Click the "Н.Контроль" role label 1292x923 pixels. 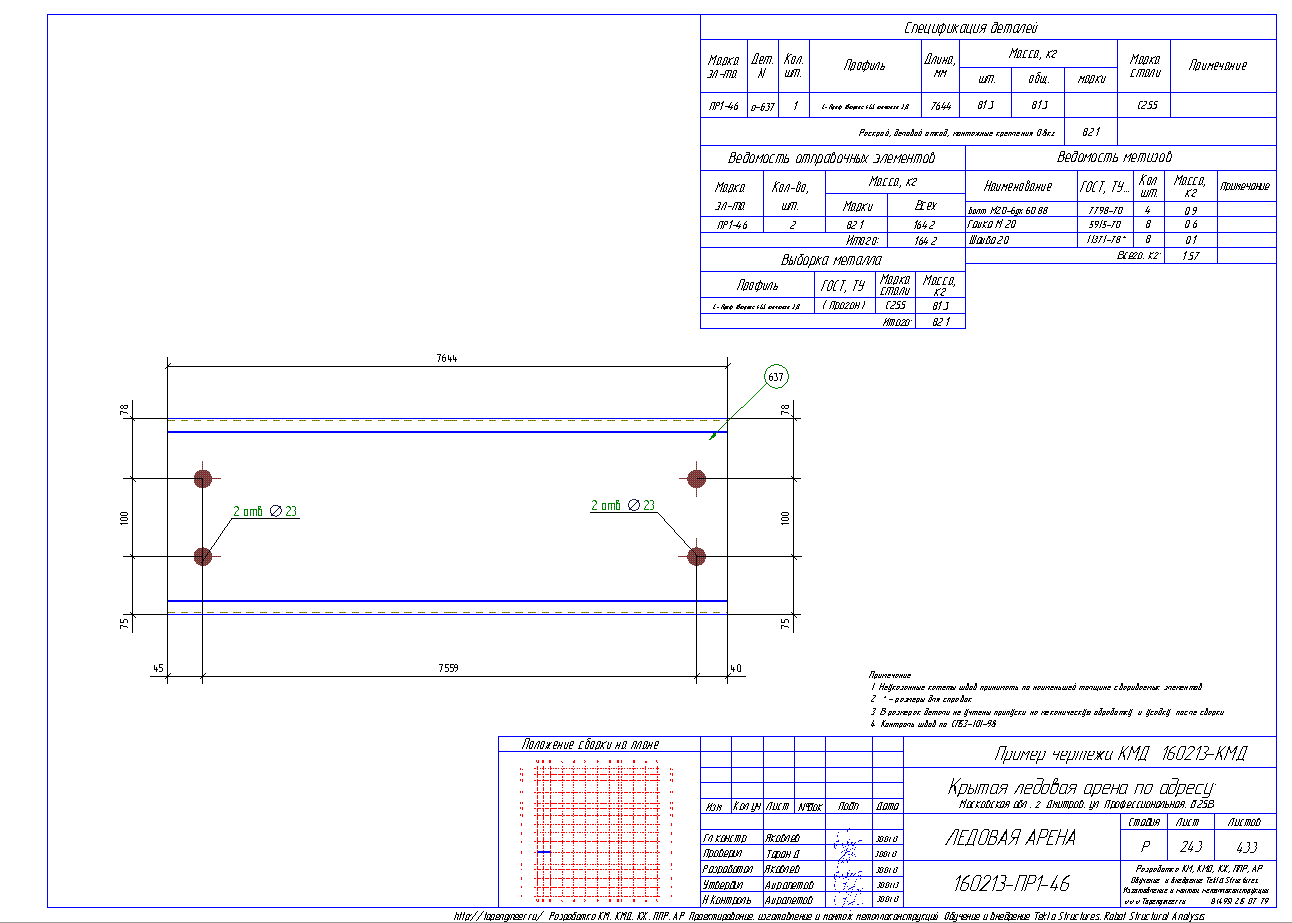727,899
